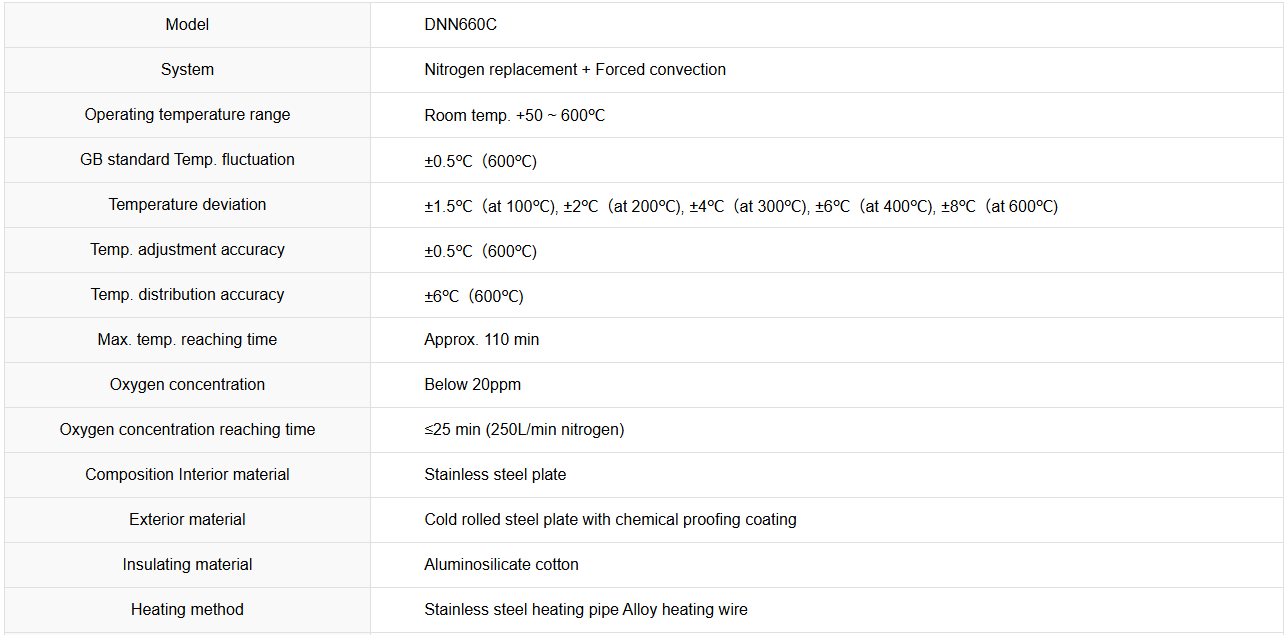Click Stainless steel plate value
This screenshot has height=635, width=1286.
(x=495, y=475)
